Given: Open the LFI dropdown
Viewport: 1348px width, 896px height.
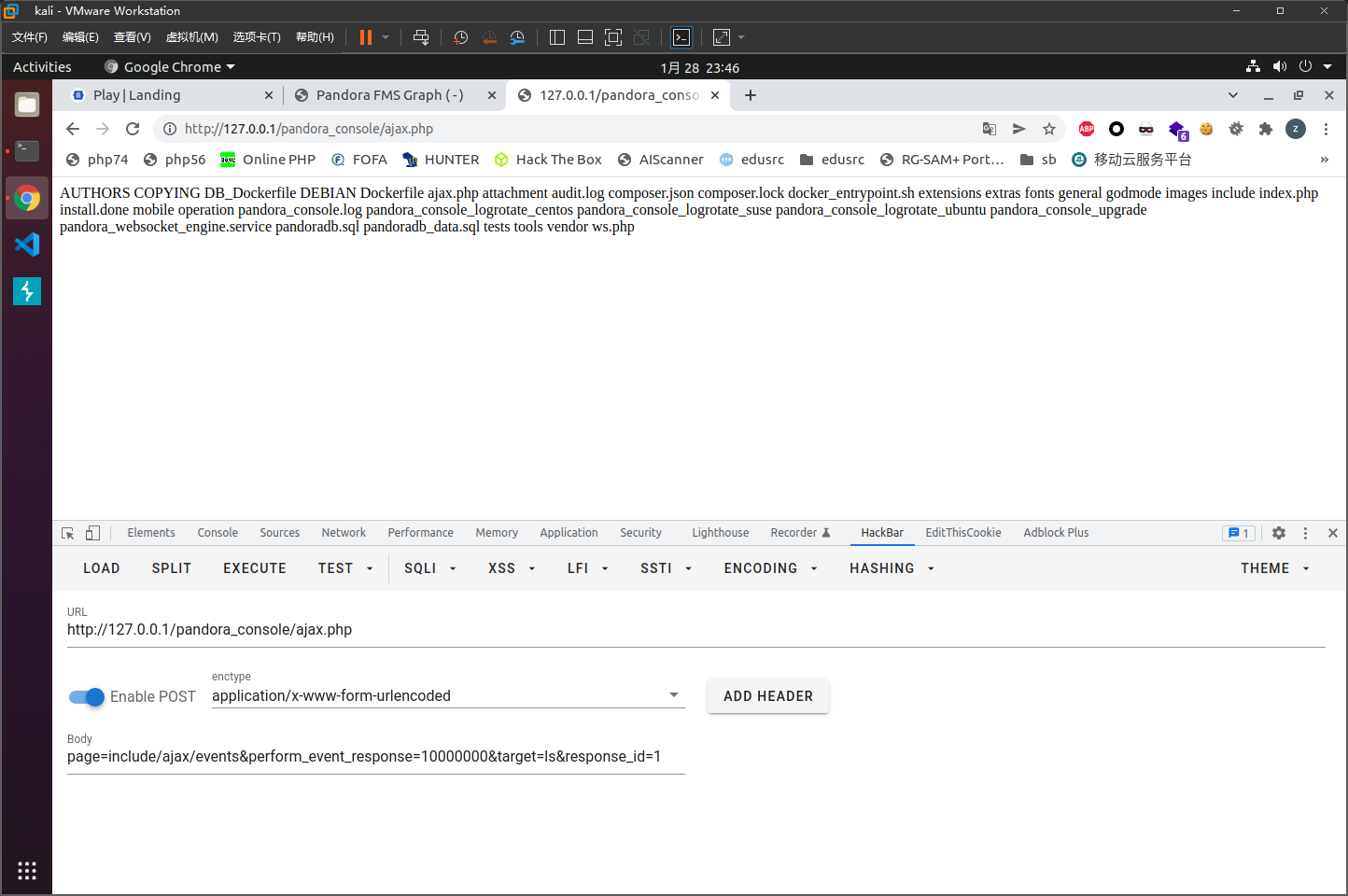Looking at the screenshot, I should tap(588, 568).
